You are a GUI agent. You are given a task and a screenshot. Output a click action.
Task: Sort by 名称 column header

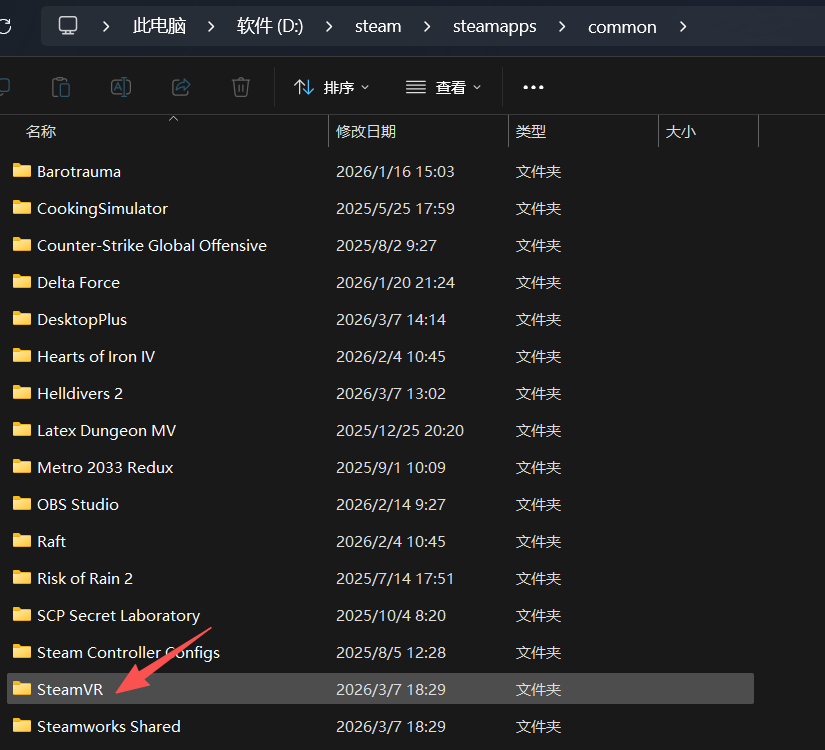[41, 132]
